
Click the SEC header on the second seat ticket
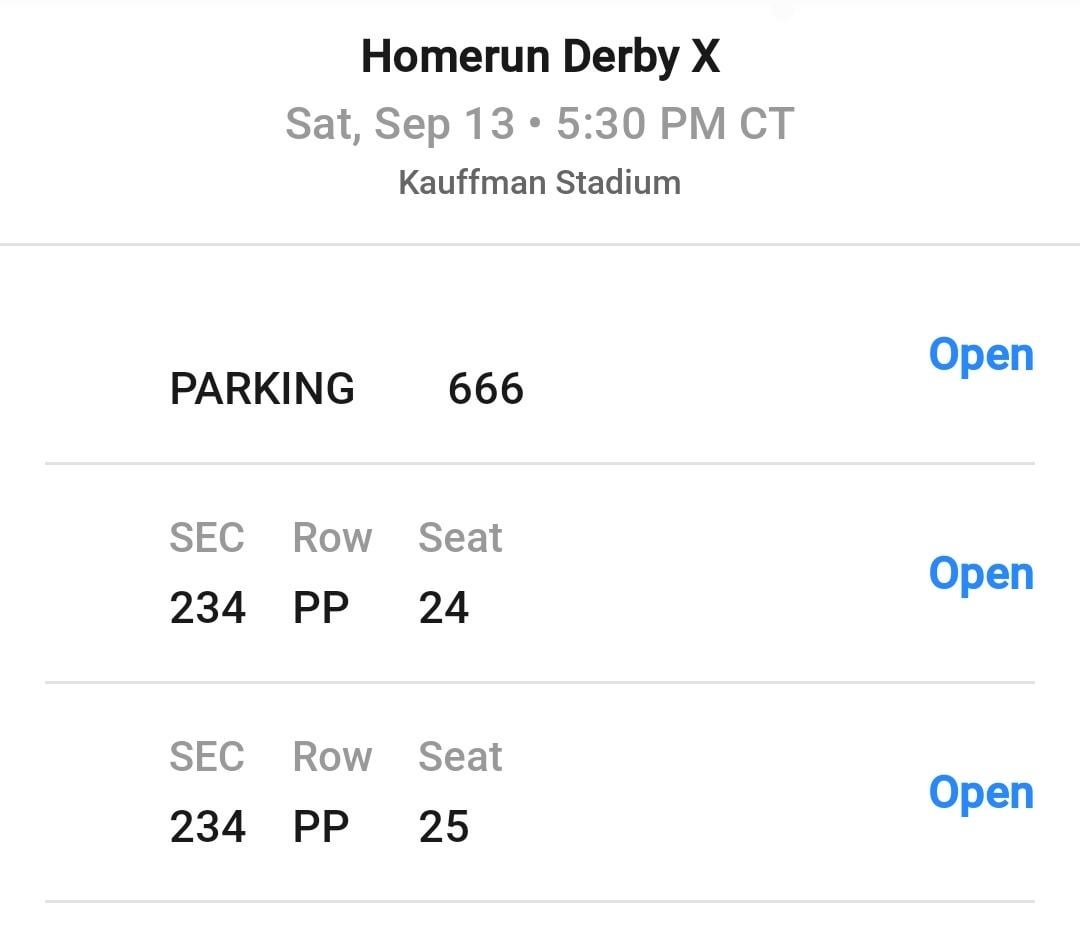pos(207,756)
